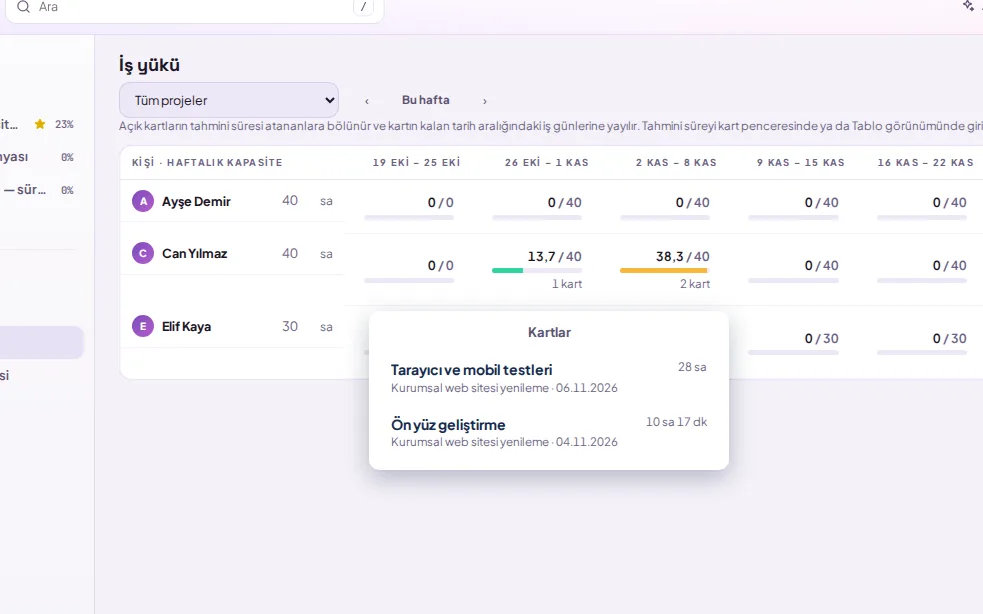Focus the Ara search field
The image size is (983, 614).
pos(194,8)
